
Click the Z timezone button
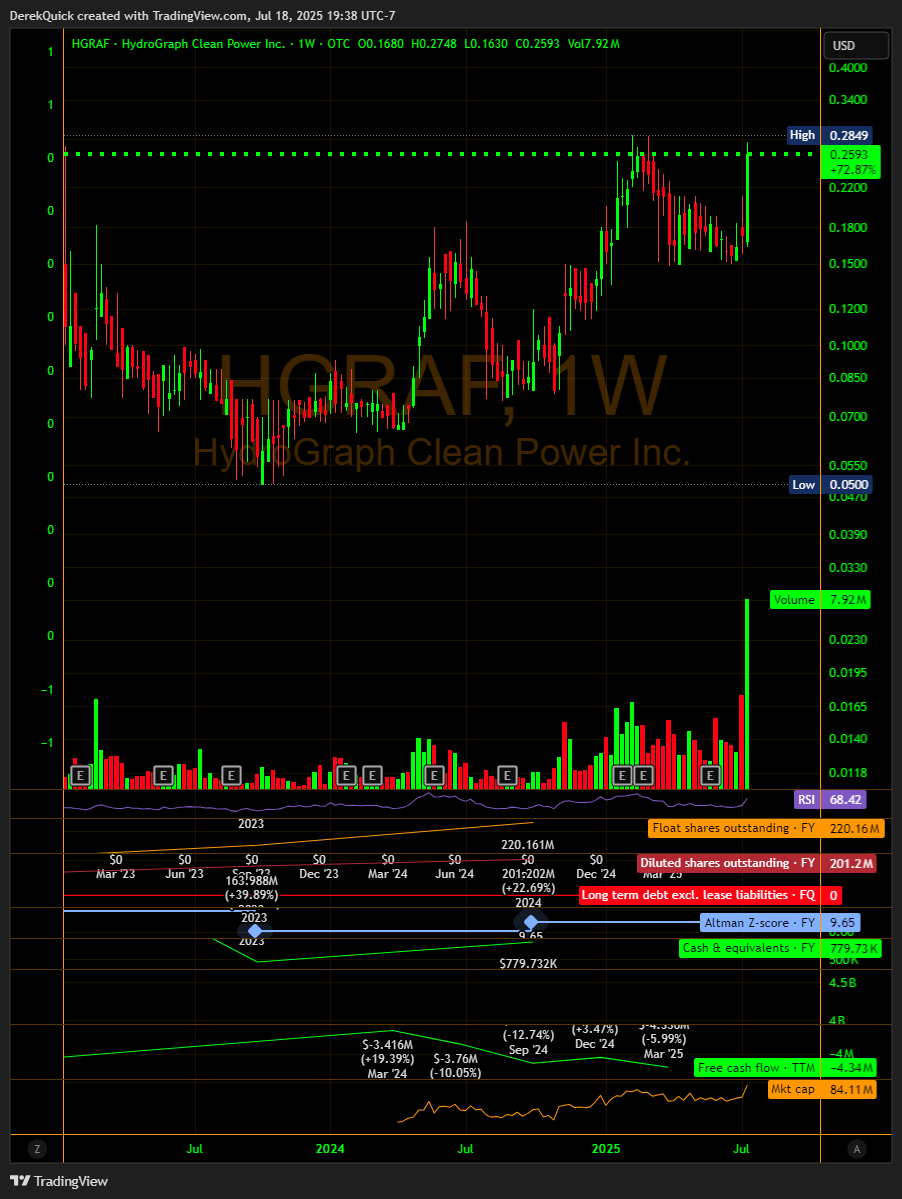point(37,1149)
